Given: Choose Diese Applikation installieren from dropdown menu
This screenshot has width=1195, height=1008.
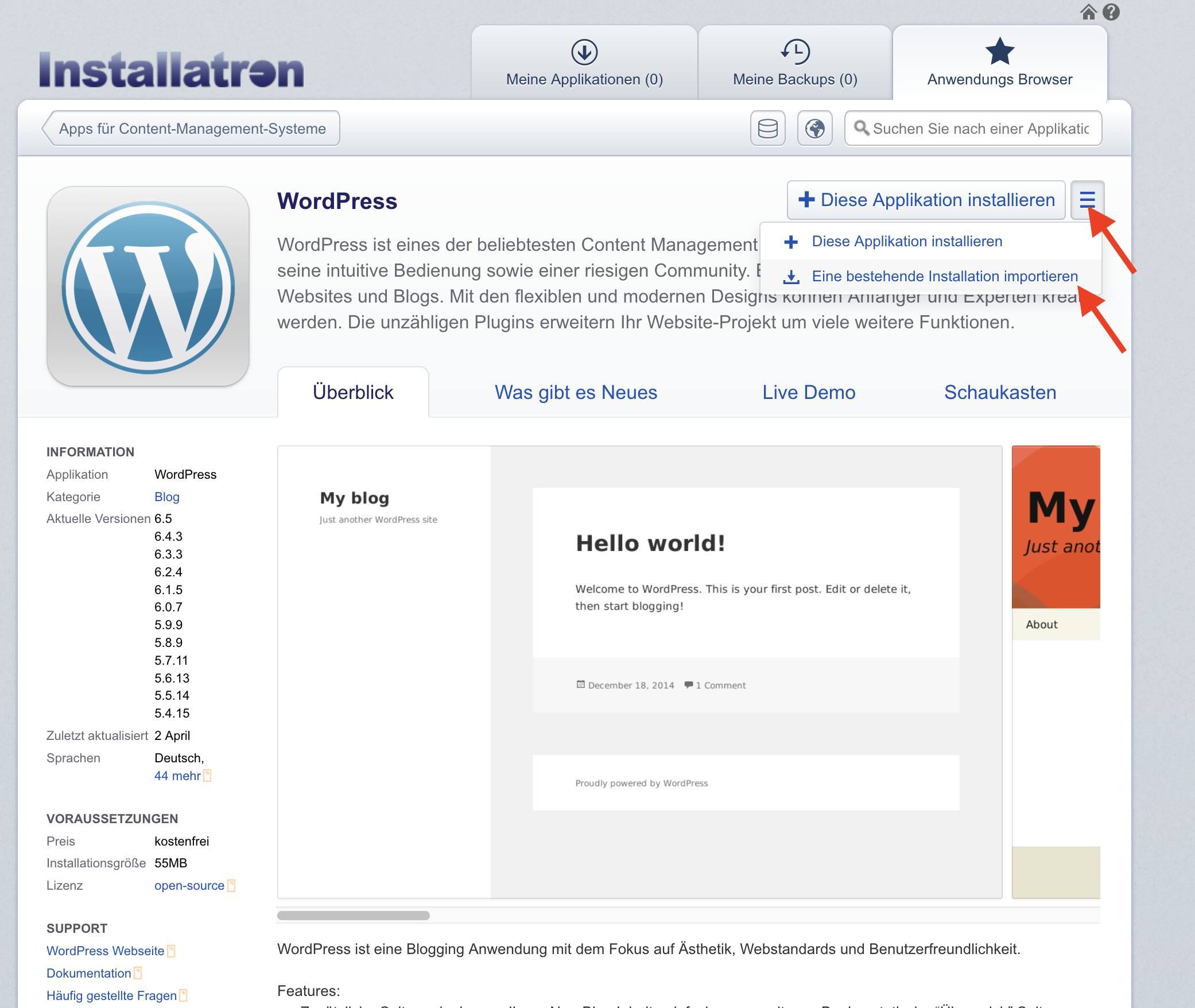Looking at the screenshot, I should tap(931, 242).
